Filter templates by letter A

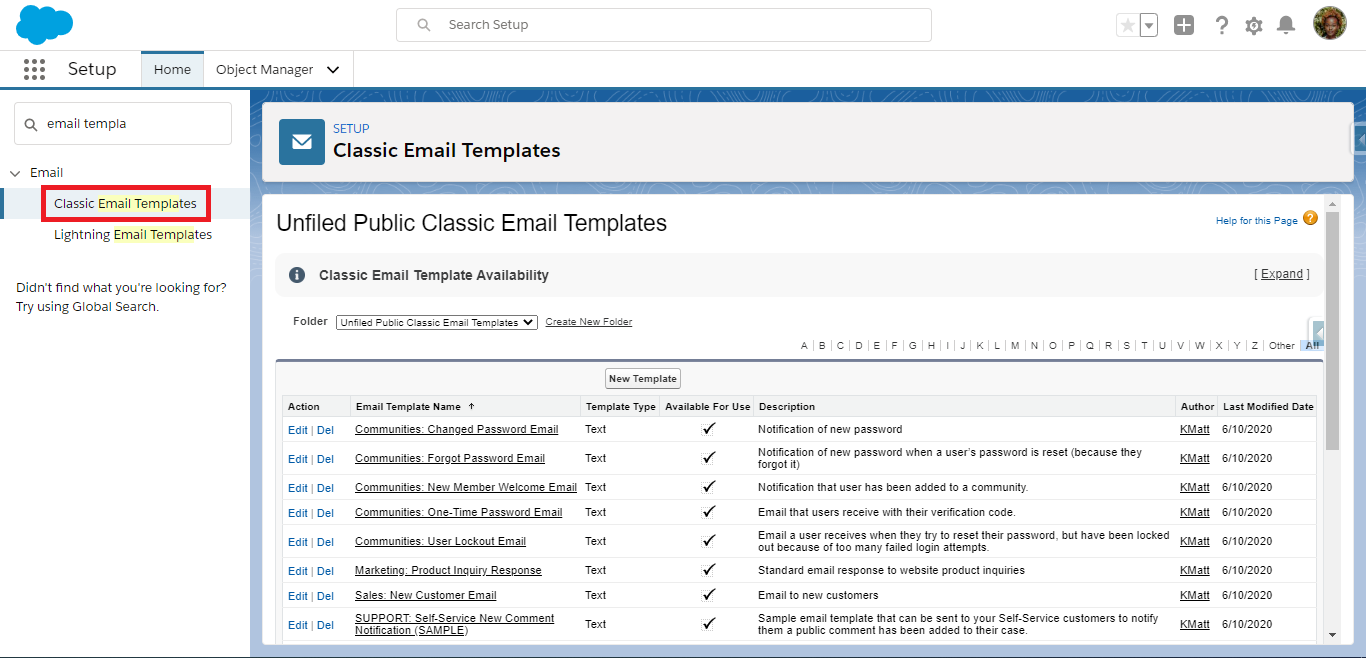tap(804, 346)
